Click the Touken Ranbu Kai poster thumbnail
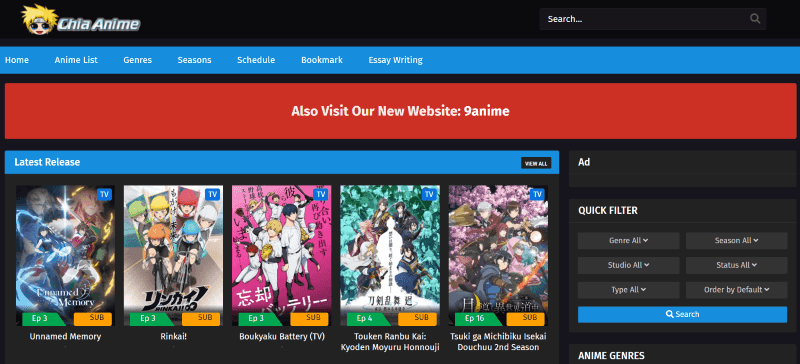Image resolution: width=800 pixels, height=364 pixels. pos(390,255)
